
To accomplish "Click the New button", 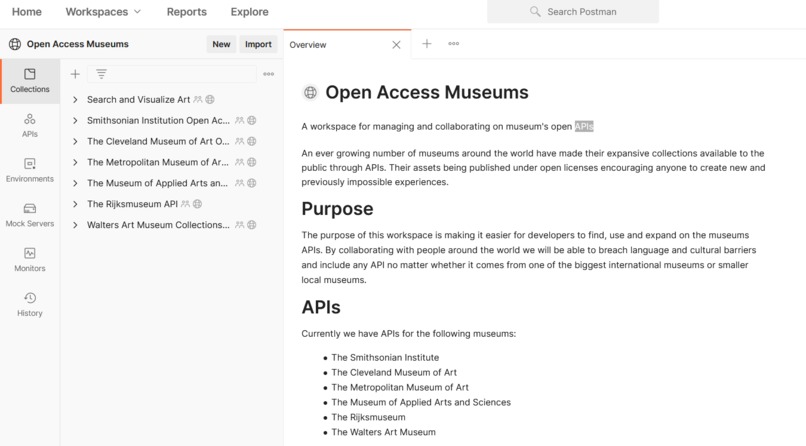I will click(221, 44).
